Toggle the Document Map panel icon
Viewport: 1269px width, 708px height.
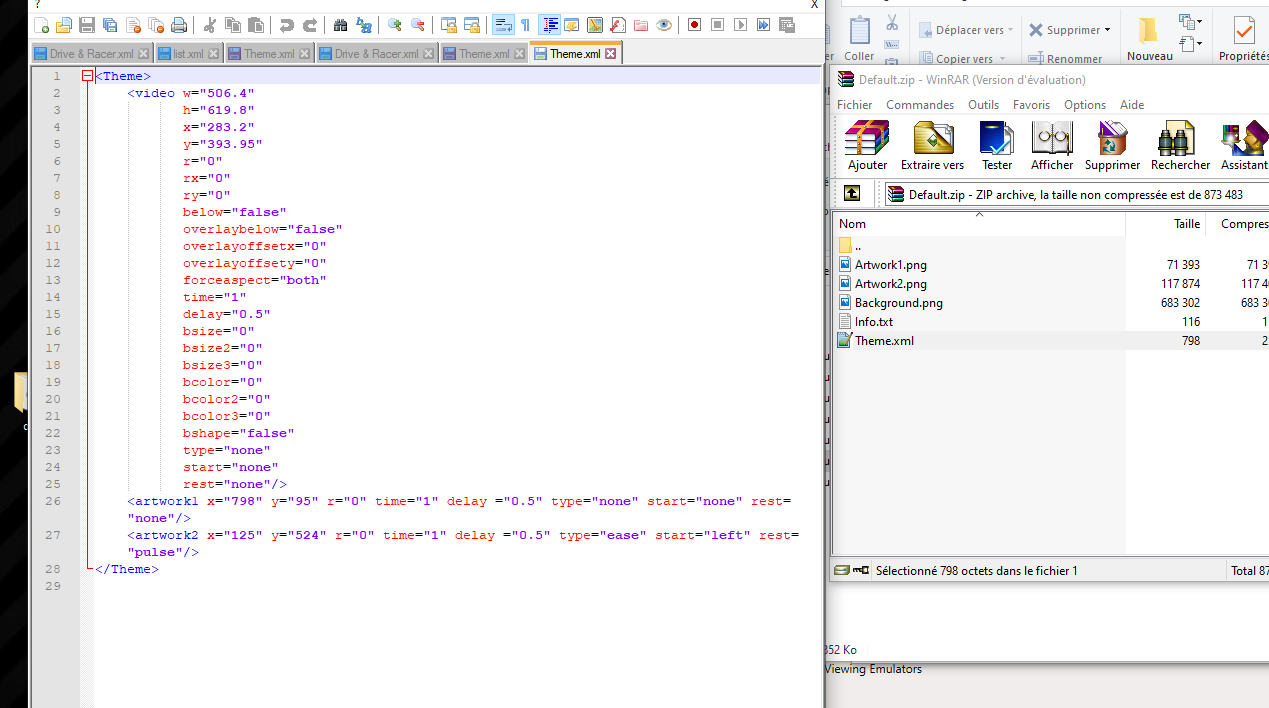tap(595, 25)
